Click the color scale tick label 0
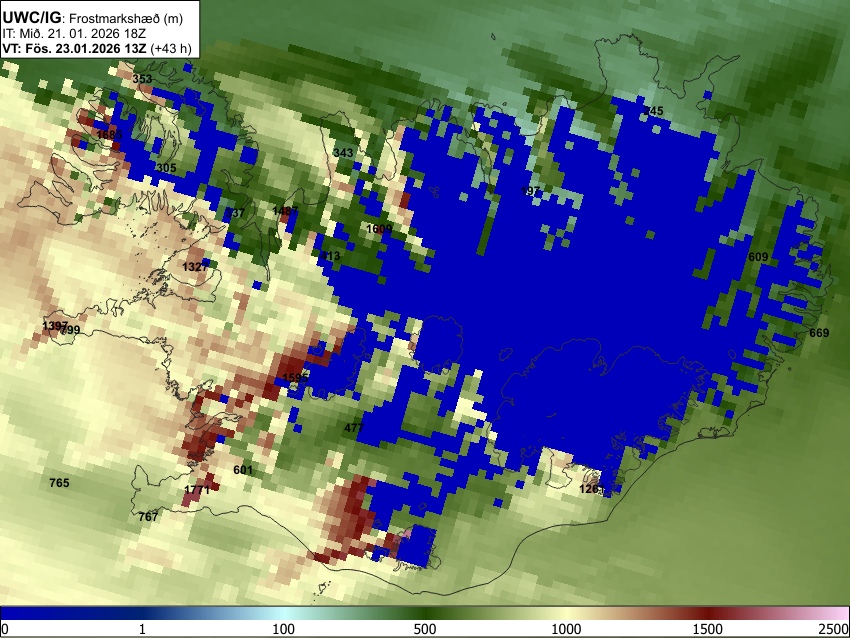850x638 pixels. tap(5, 629)
